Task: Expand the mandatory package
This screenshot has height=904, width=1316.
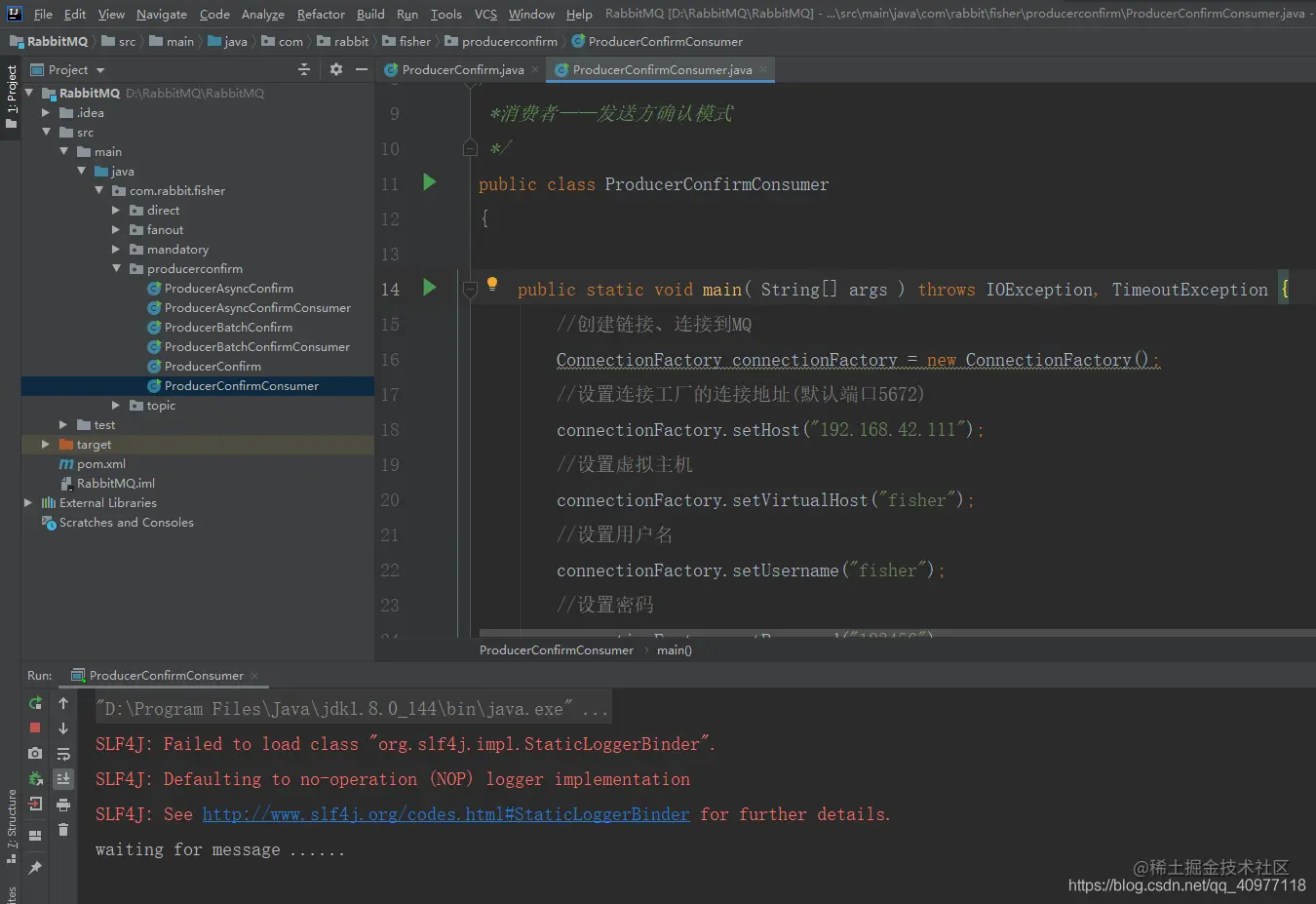Action: tap(116, 249)
